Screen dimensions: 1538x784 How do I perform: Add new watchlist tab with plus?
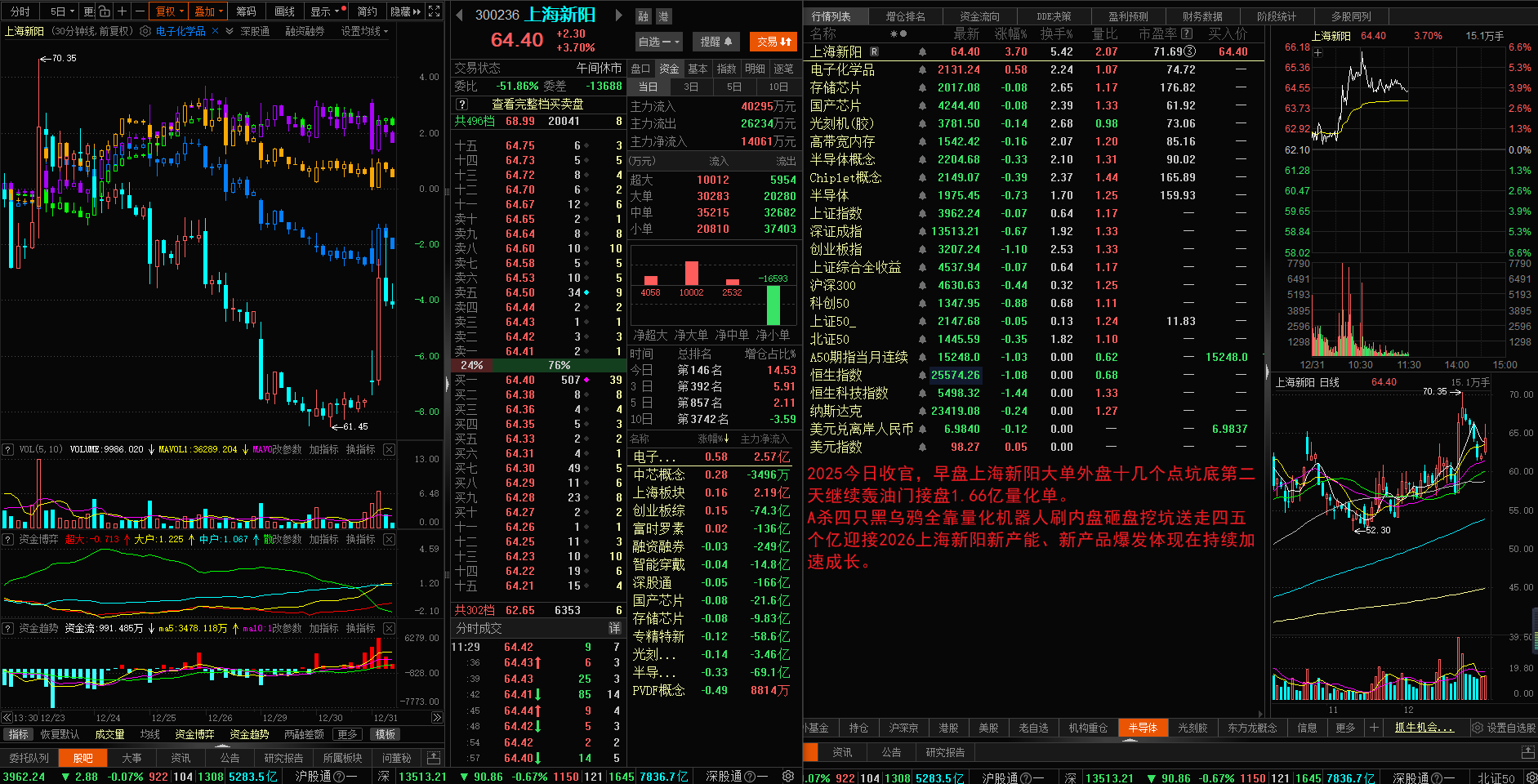[x=1374, y=728]
